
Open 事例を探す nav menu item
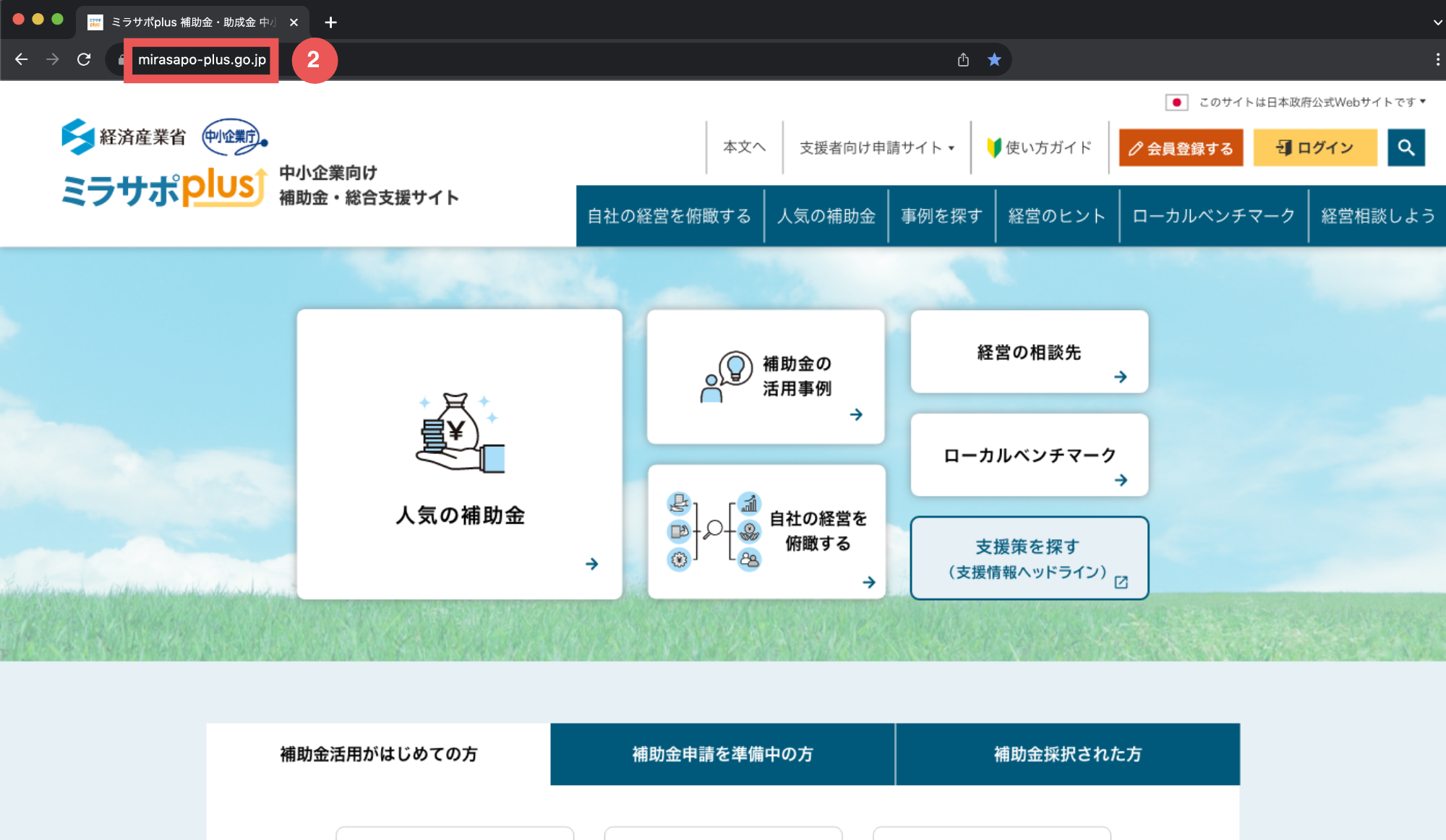coord(942,216)
